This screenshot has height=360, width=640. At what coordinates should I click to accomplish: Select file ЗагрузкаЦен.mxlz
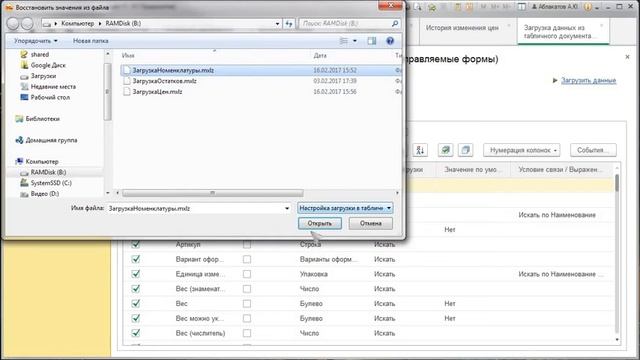157,92
